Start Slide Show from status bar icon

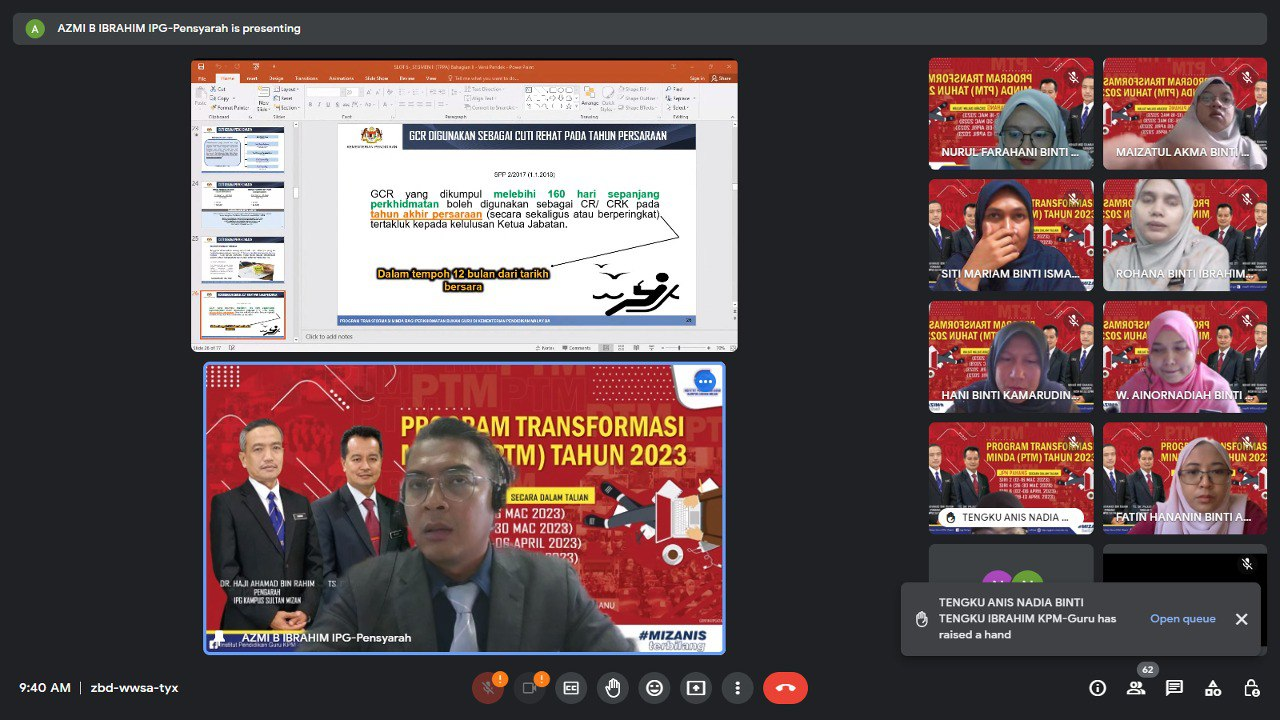point(652,347)
